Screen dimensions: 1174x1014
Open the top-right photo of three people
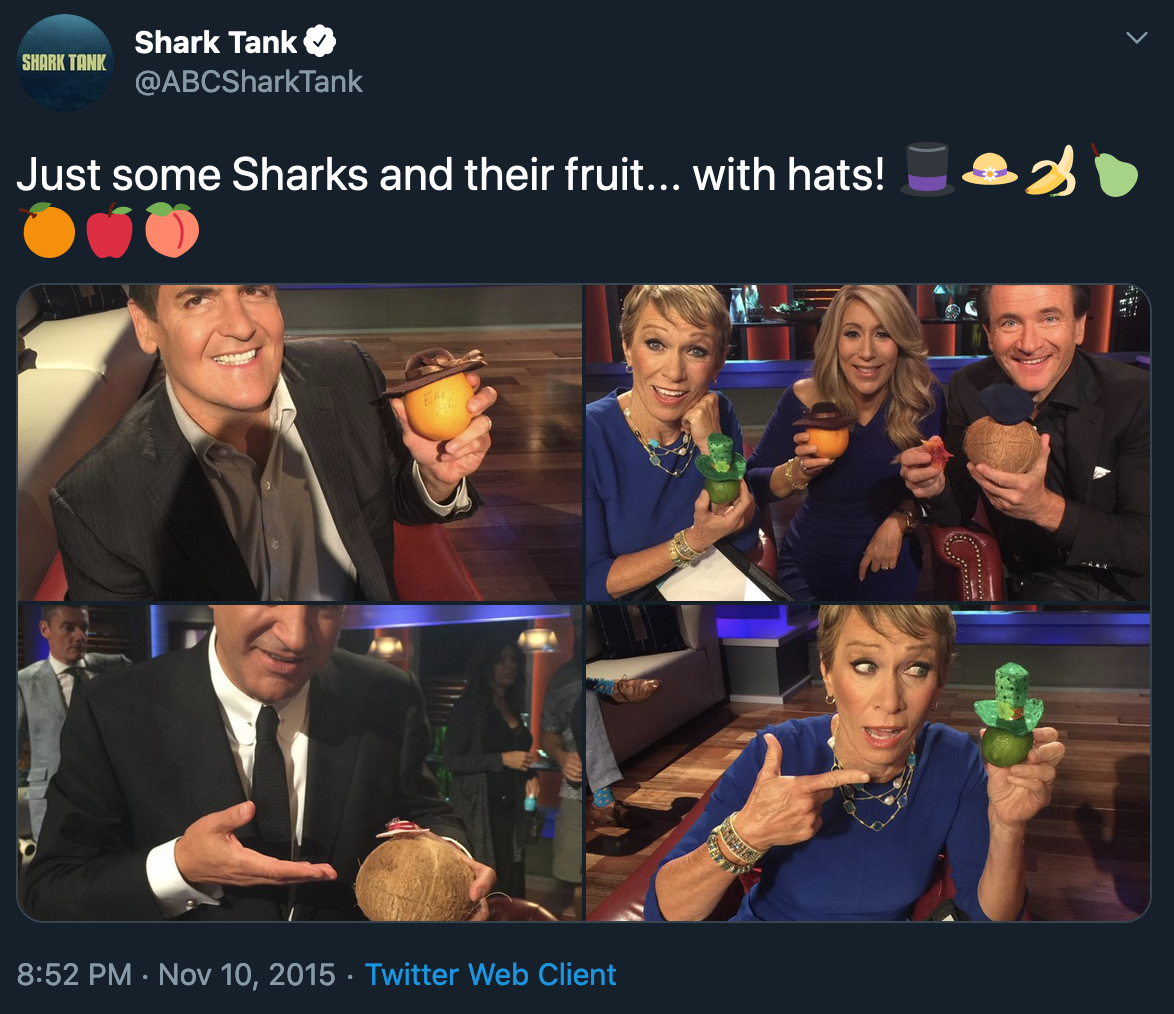[867, 443]
